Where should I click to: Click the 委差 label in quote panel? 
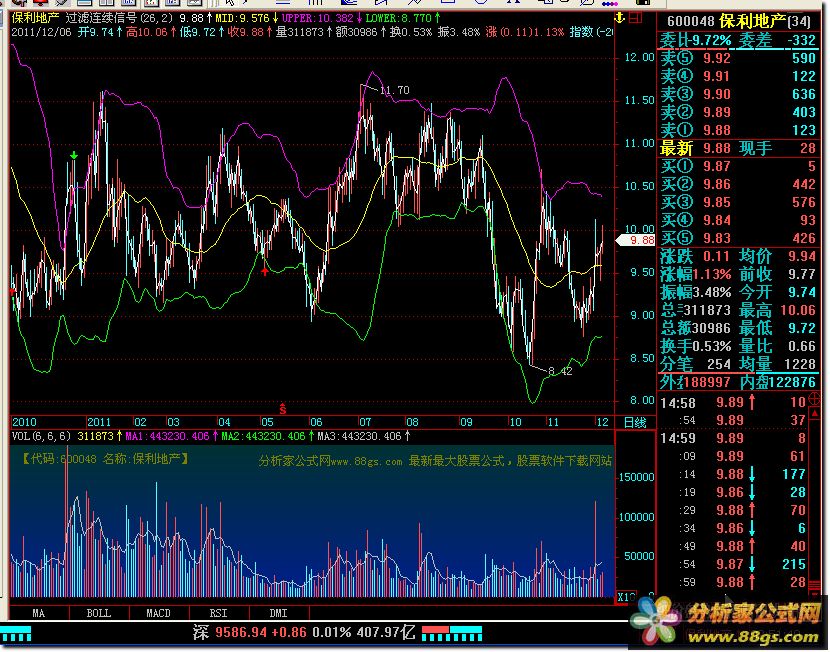coord(755,40)
